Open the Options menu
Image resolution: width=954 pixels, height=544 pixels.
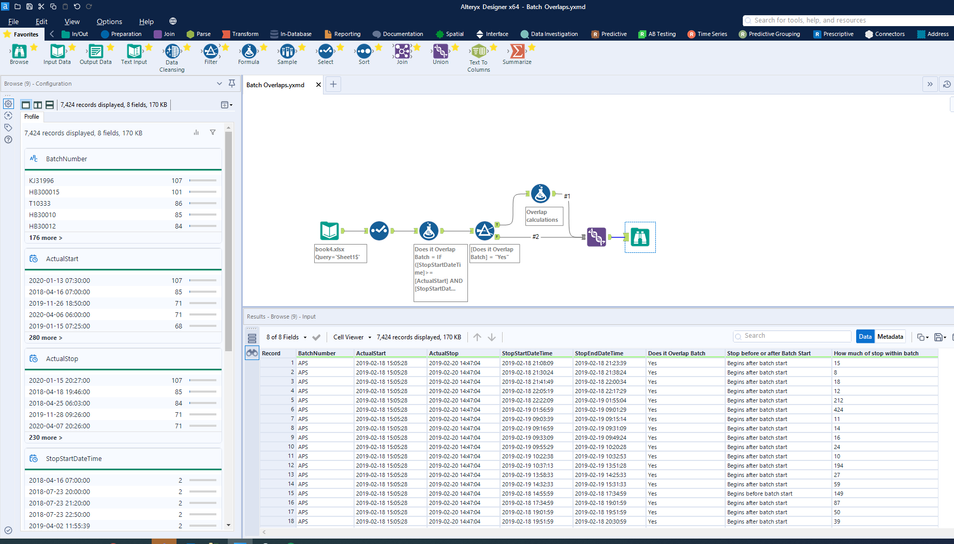pos(109,21)
